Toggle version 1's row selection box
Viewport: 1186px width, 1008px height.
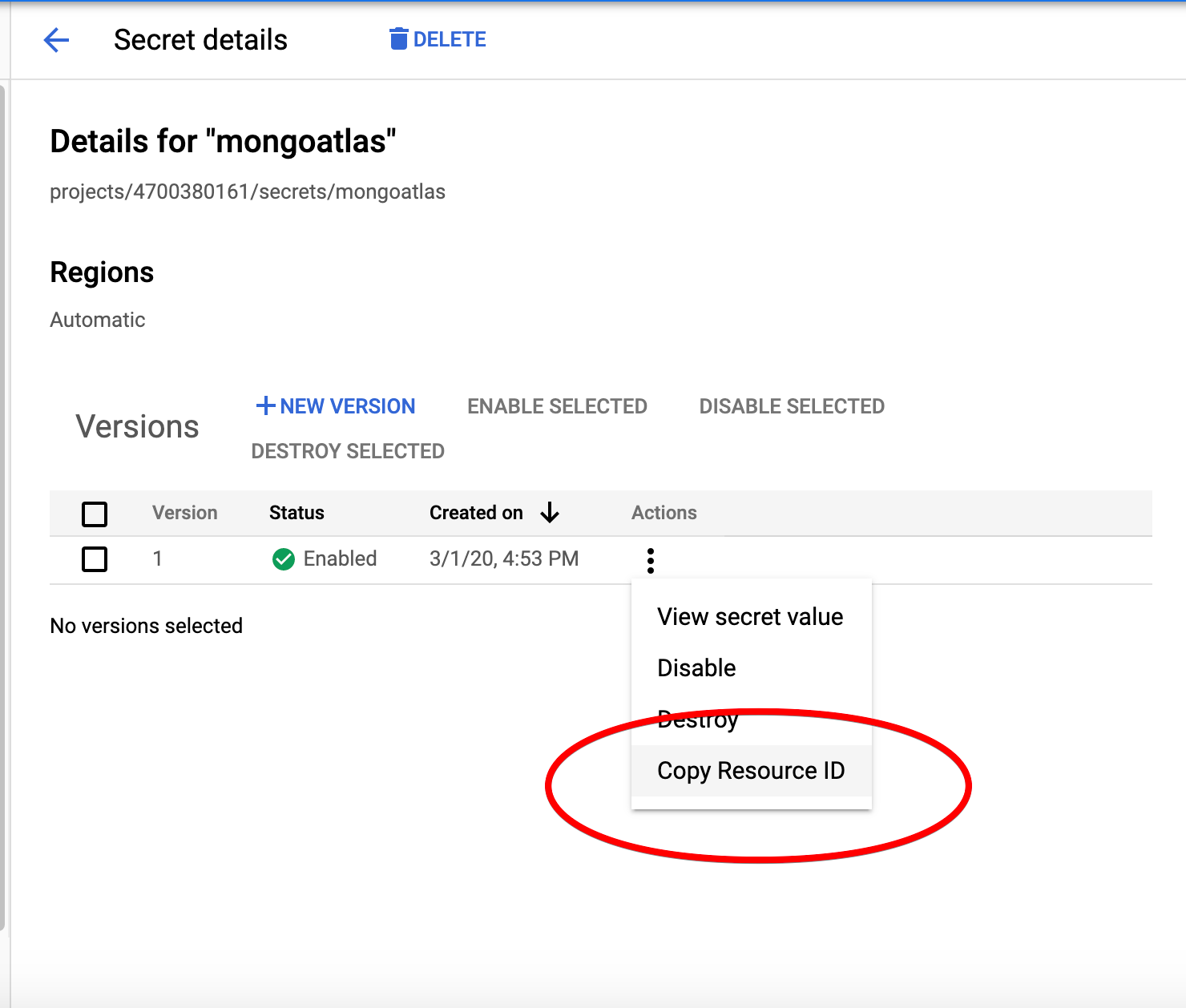(94, 559)
